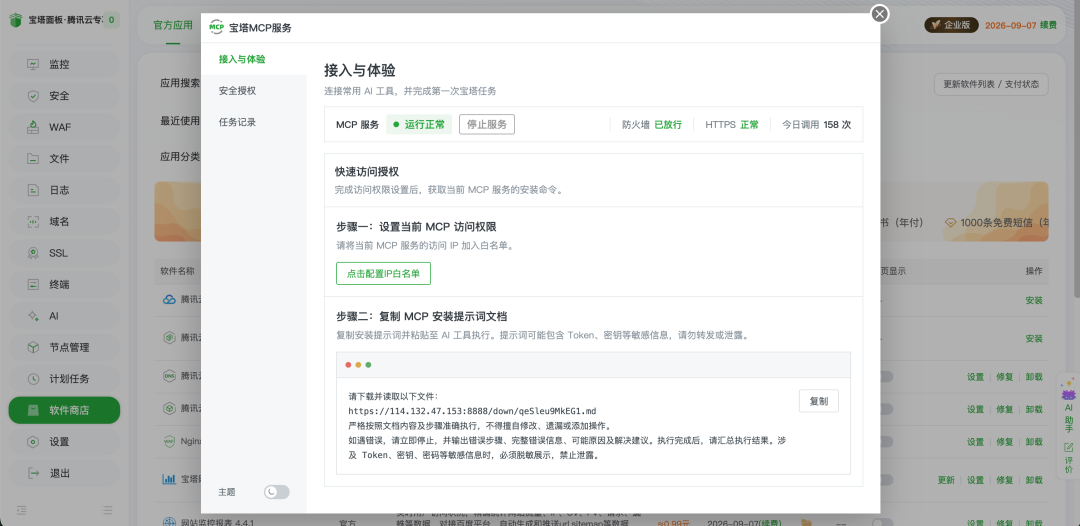Click the DNS app icon in software list
The height and width of the screenshot is (526, 1080).
(x=169, y=377)
